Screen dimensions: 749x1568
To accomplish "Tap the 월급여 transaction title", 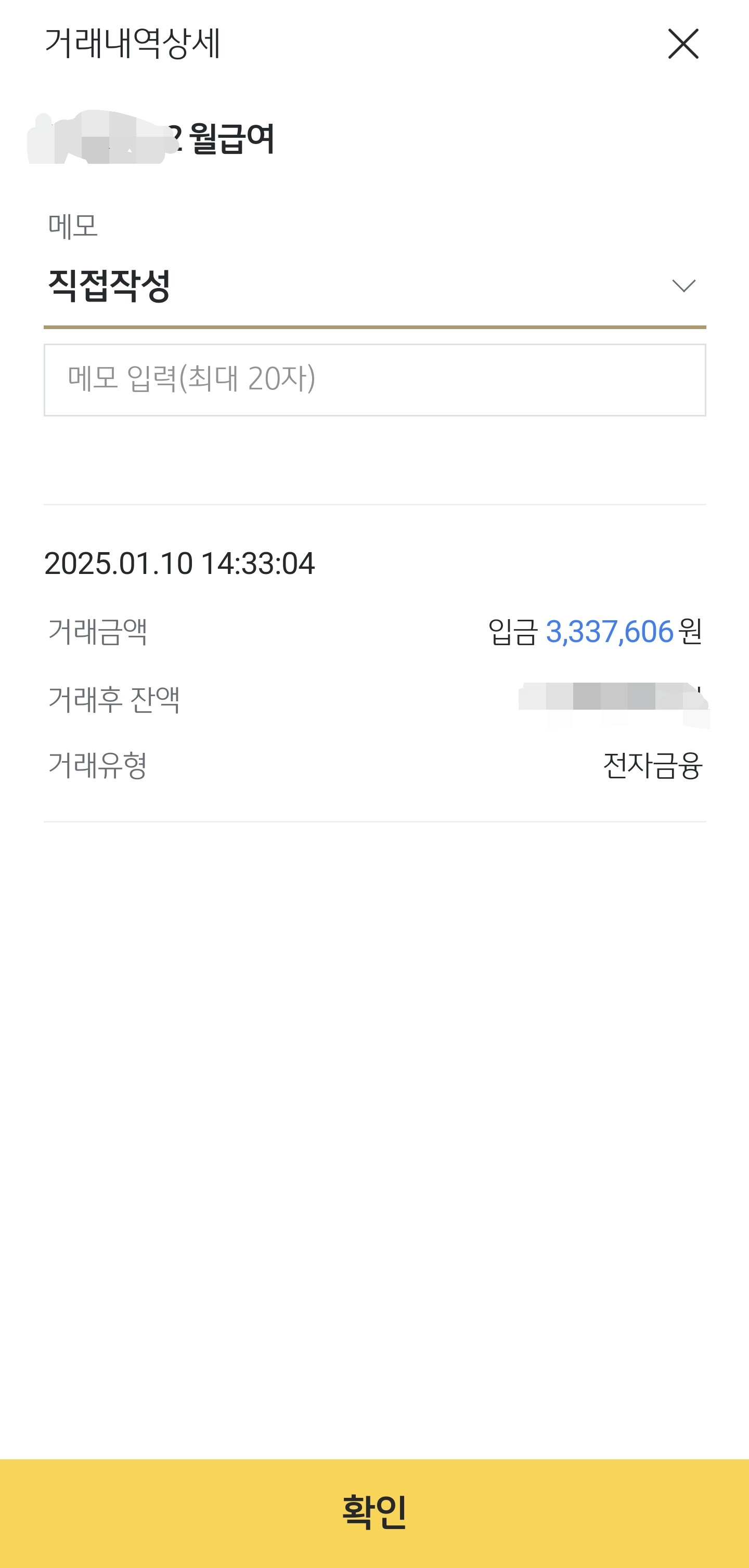I will coord(231,139).
